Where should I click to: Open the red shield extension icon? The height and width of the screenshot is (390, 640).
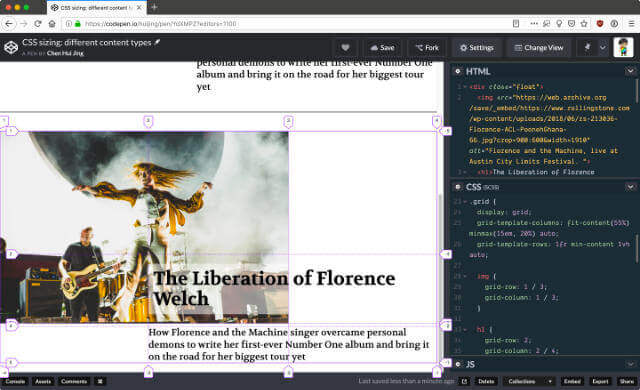point(600,24)
